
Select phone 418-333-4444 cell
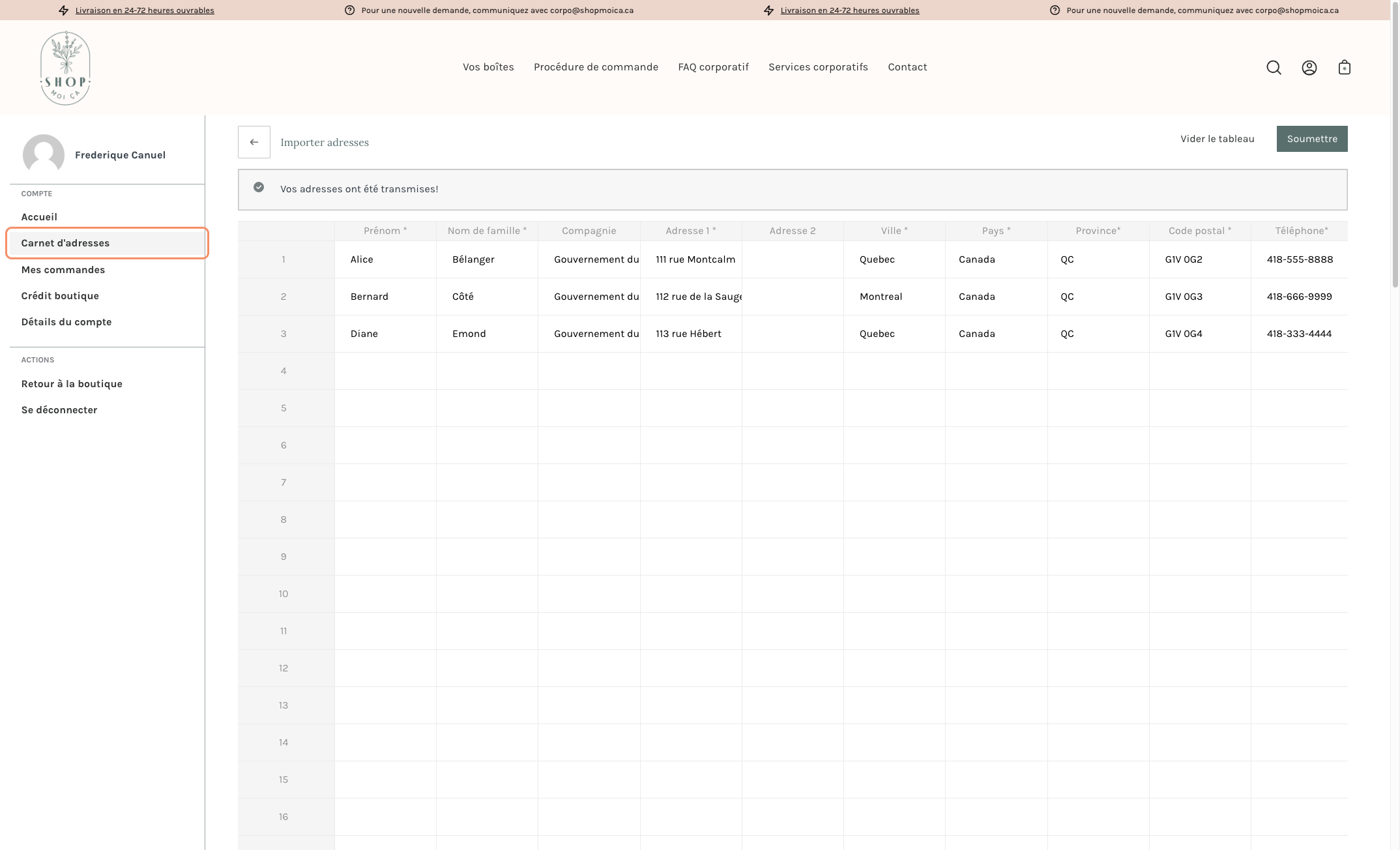[x=1299, y=334]
